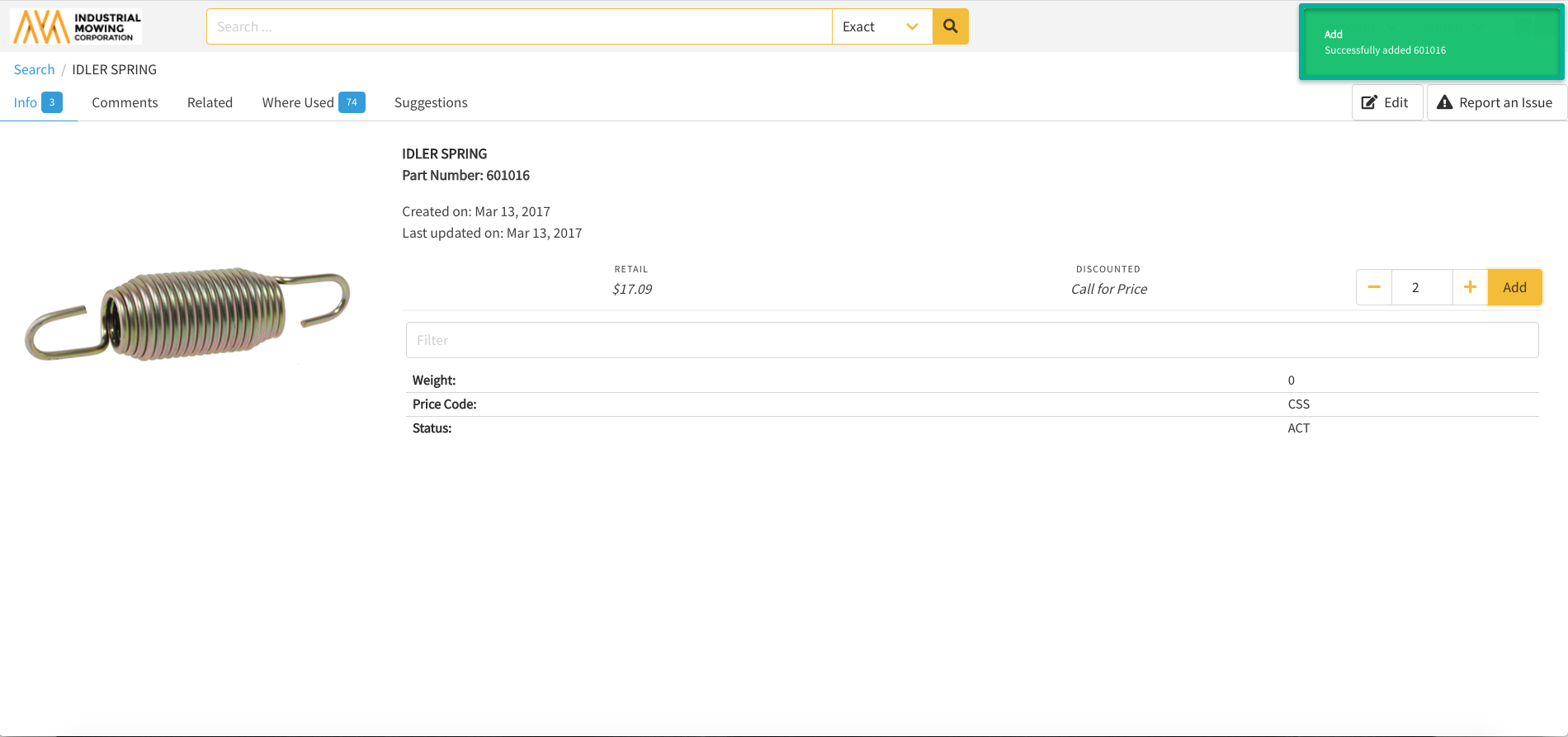The image size is (1568, 737).
Task: Open the Edit pencil button
Action: pos(1386,102)
